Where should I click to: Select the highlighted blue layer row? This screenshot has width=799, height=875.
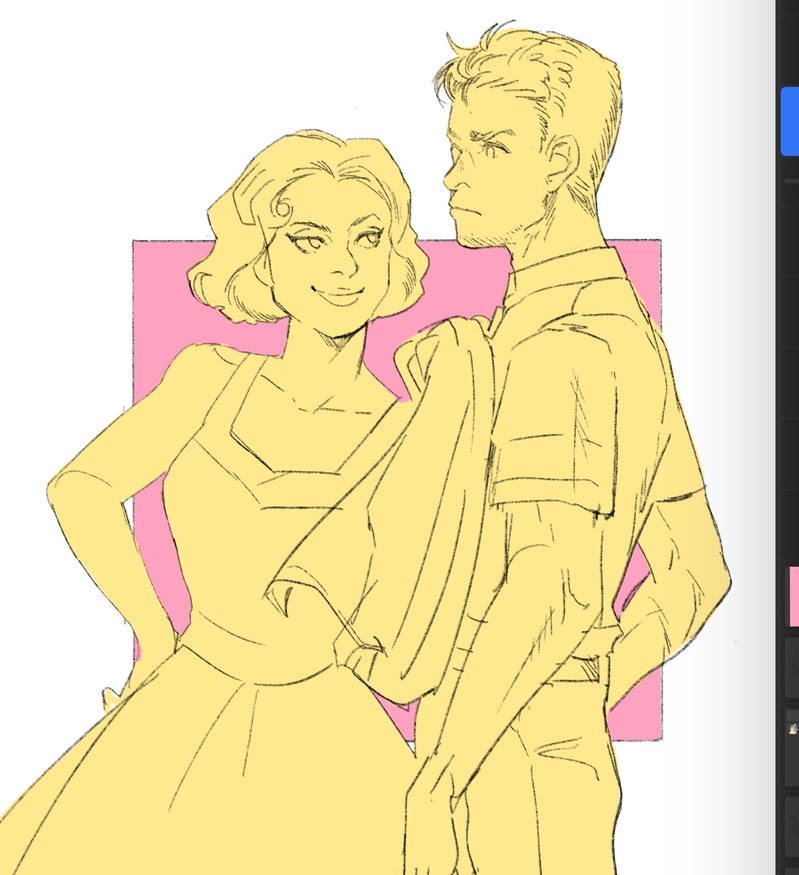pos(790,121)
